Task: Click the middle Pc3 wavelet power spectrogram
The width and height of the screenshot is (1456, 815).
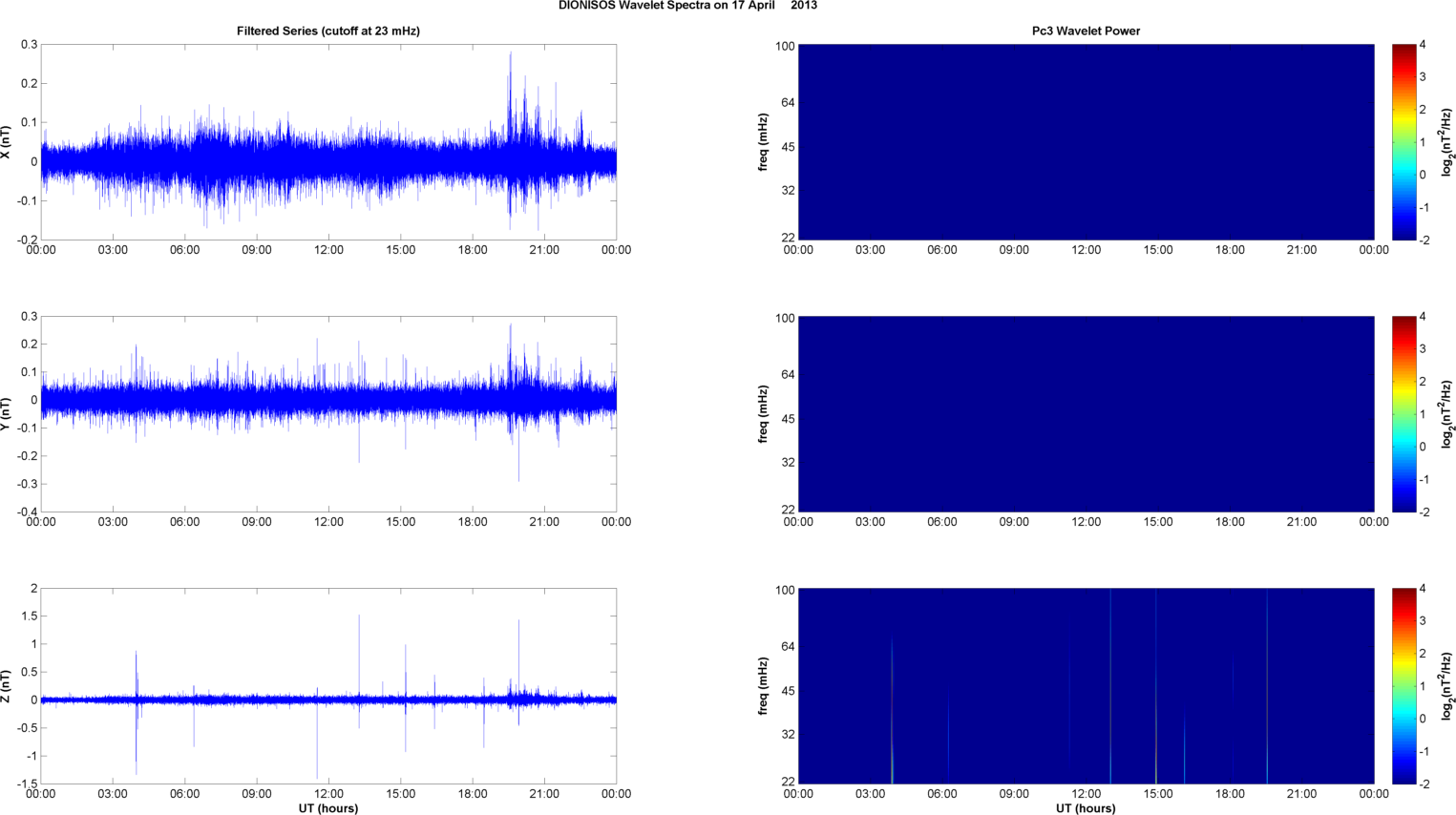Action: (x=1086, y=414)
